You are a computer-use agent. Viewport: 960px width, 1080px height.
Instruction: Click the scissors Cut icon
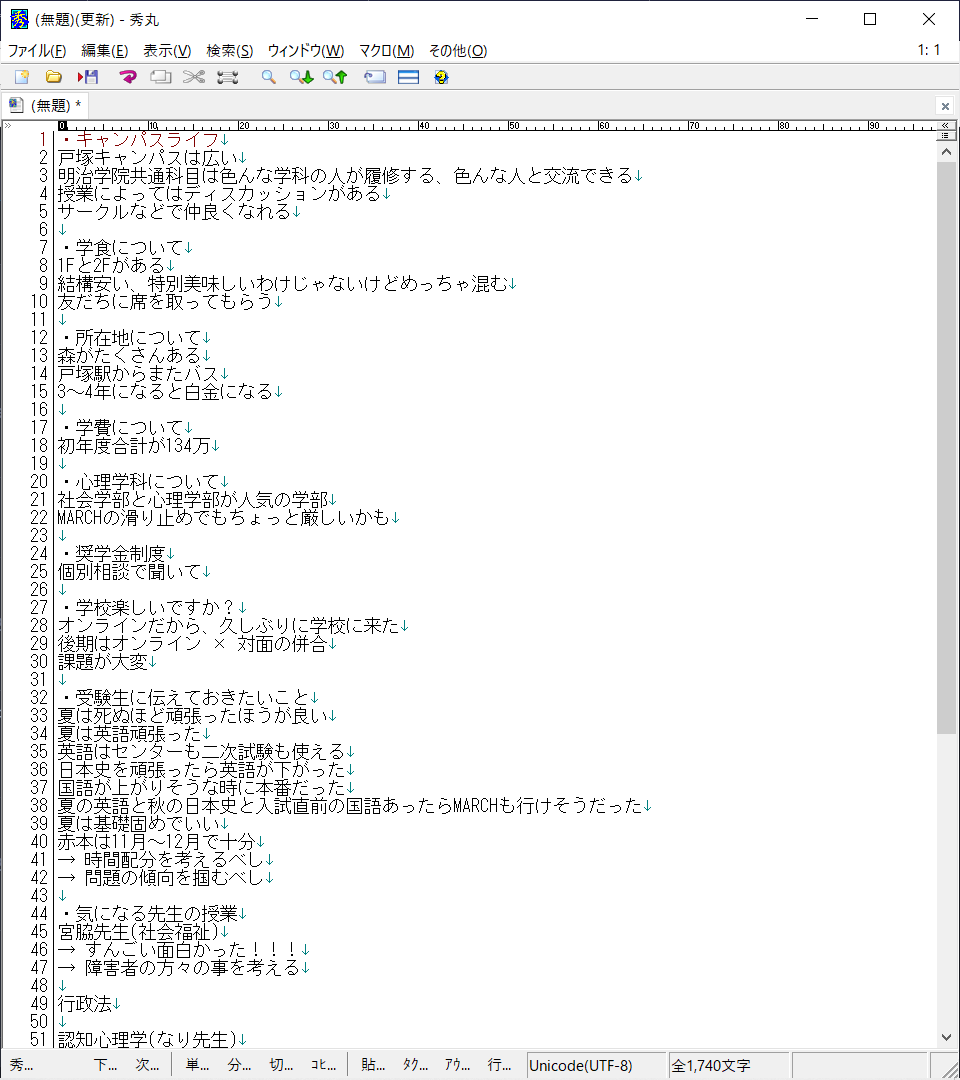194,77
